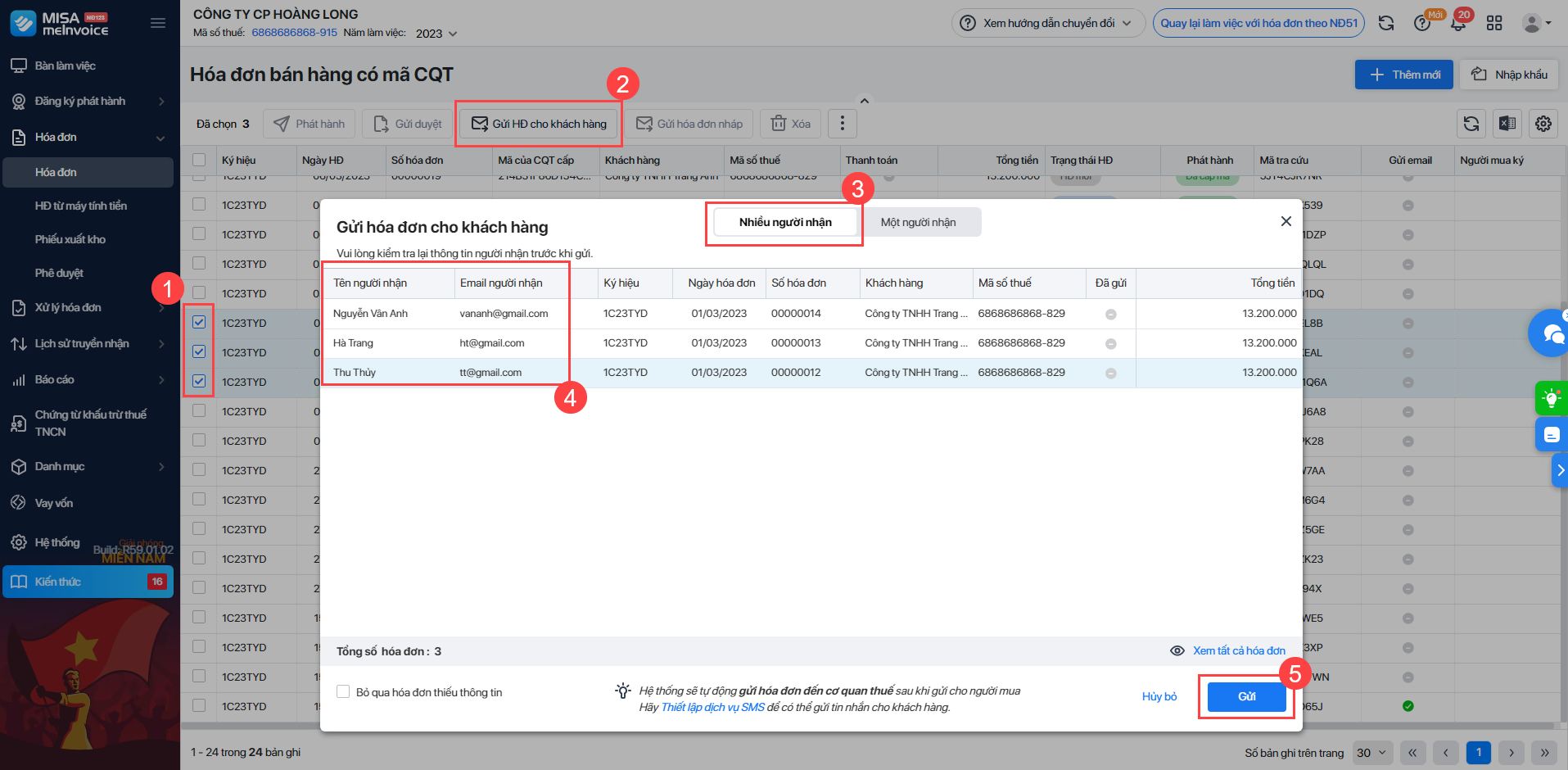This screenshot has height=770, width=1568.
Task: Open the working year 2023 dropdown
Action: coord(436,34)
